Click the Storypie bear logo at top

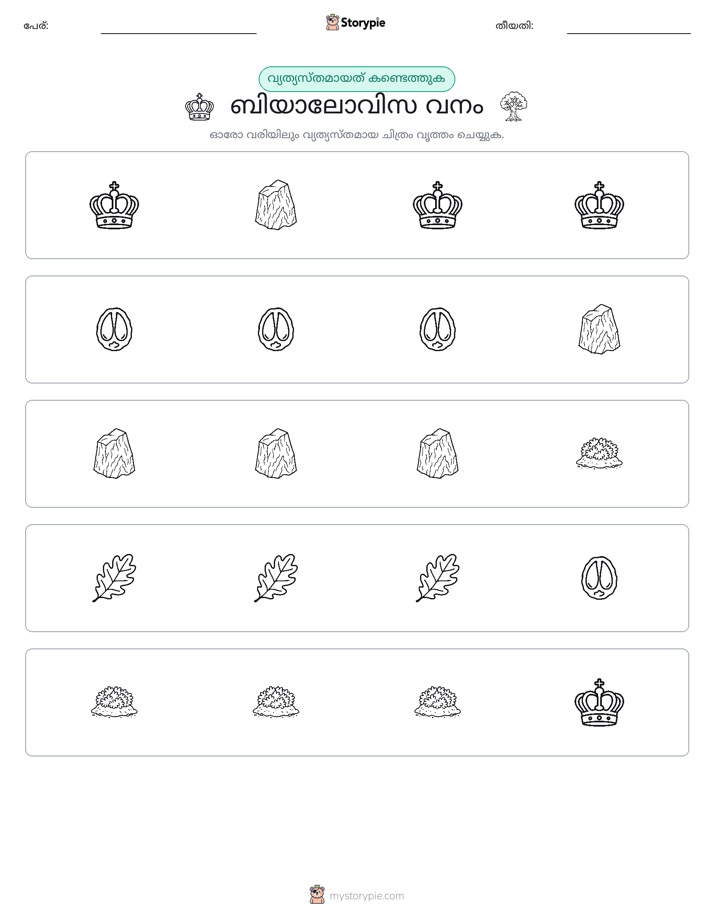point(332,22)
